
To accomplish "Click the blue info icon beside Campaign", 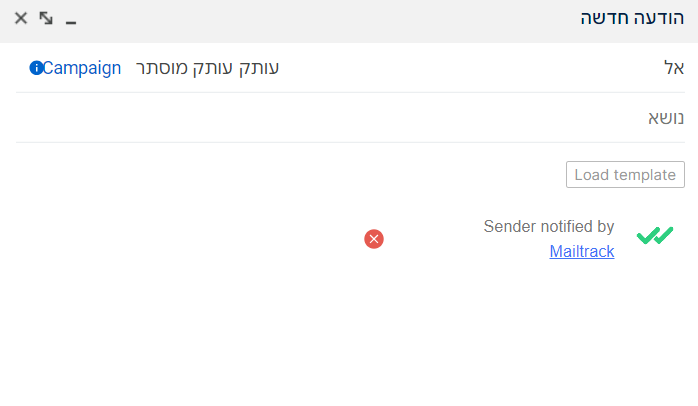I will click(36, 68).
